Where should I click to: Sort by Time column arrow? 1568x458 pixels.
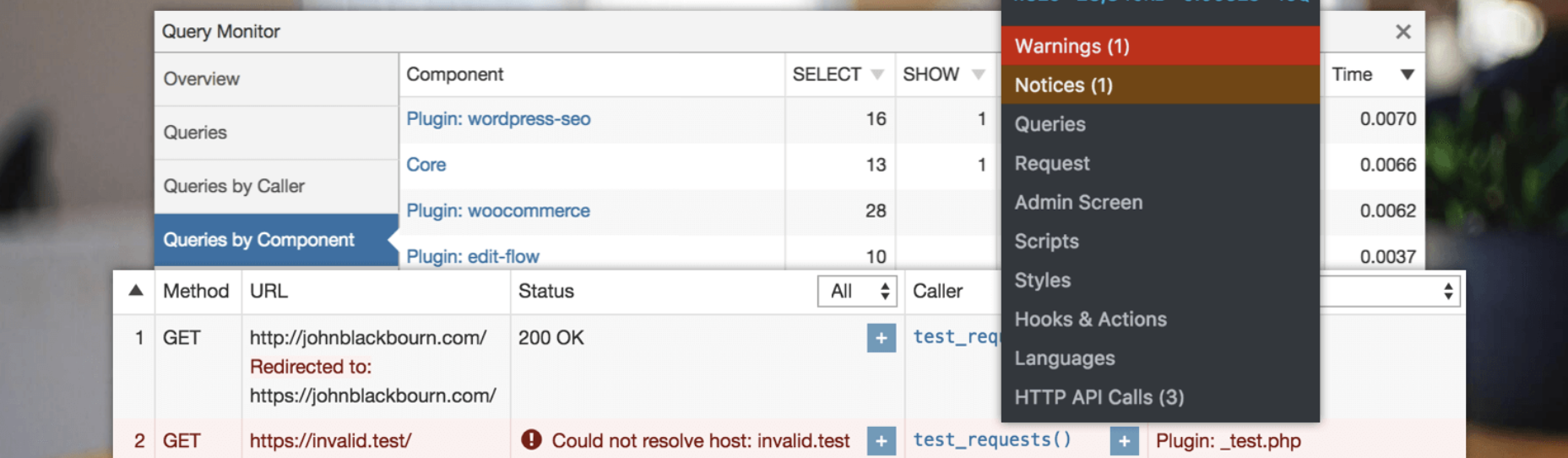click(1408, 74)
